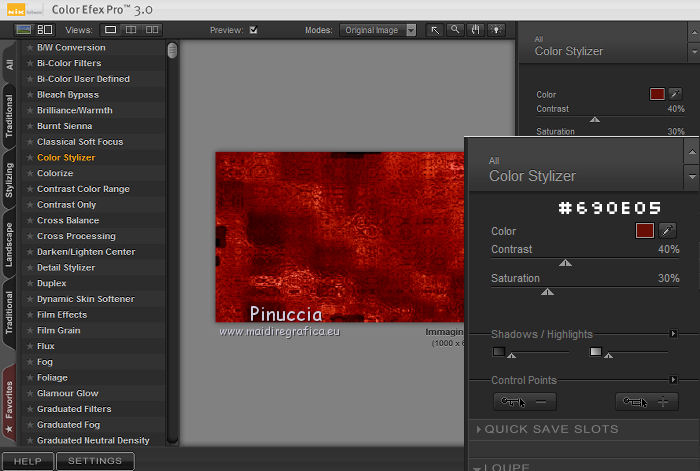
Task: Click the arrow selection tool
Action: pyautogui.click(x=435, y=30)
